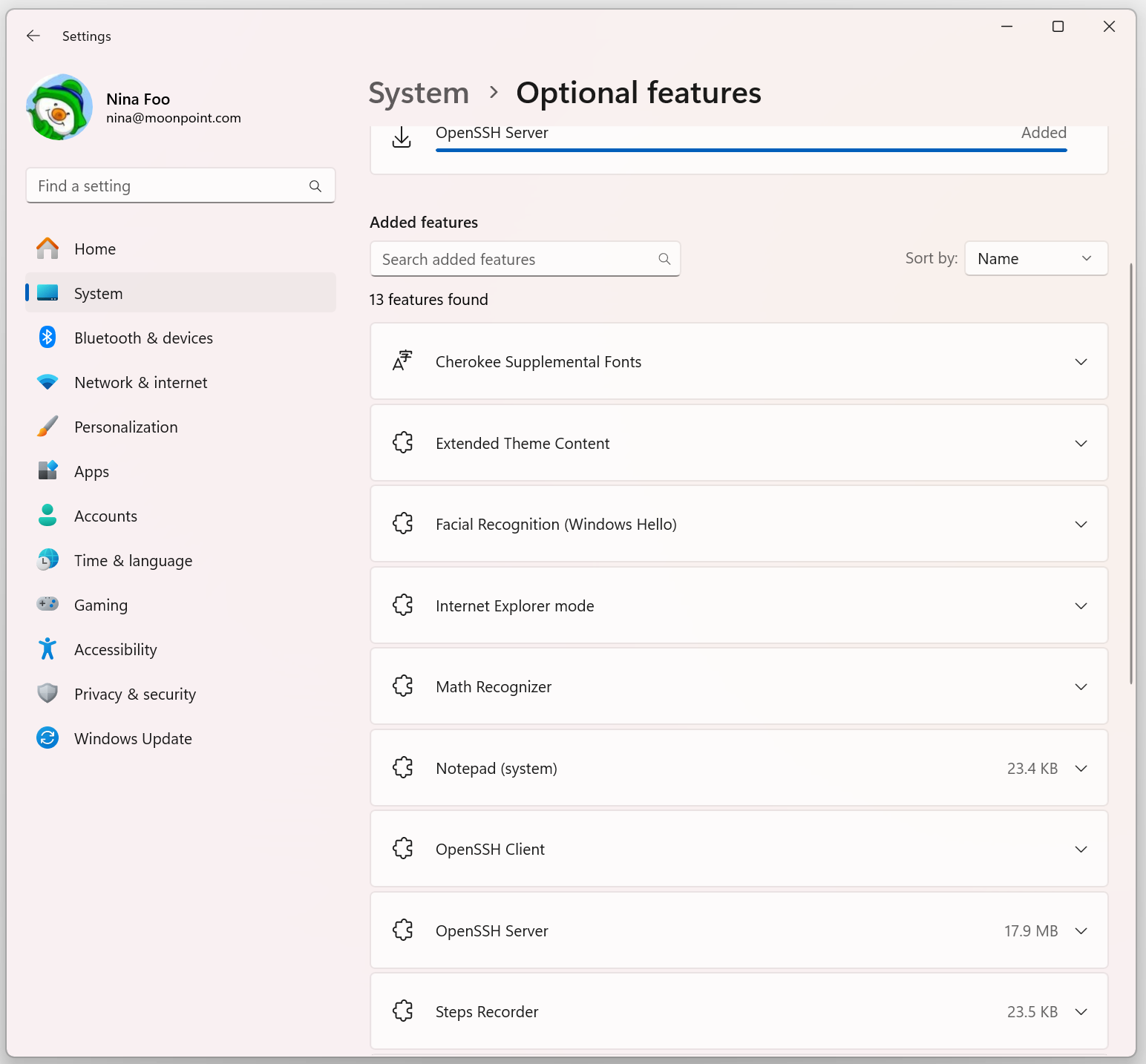The width and height of the screenshot is (1146, 1064).
Task: Click the puzzle icon for Notepad (system)
Action: [x=403, y=768]
